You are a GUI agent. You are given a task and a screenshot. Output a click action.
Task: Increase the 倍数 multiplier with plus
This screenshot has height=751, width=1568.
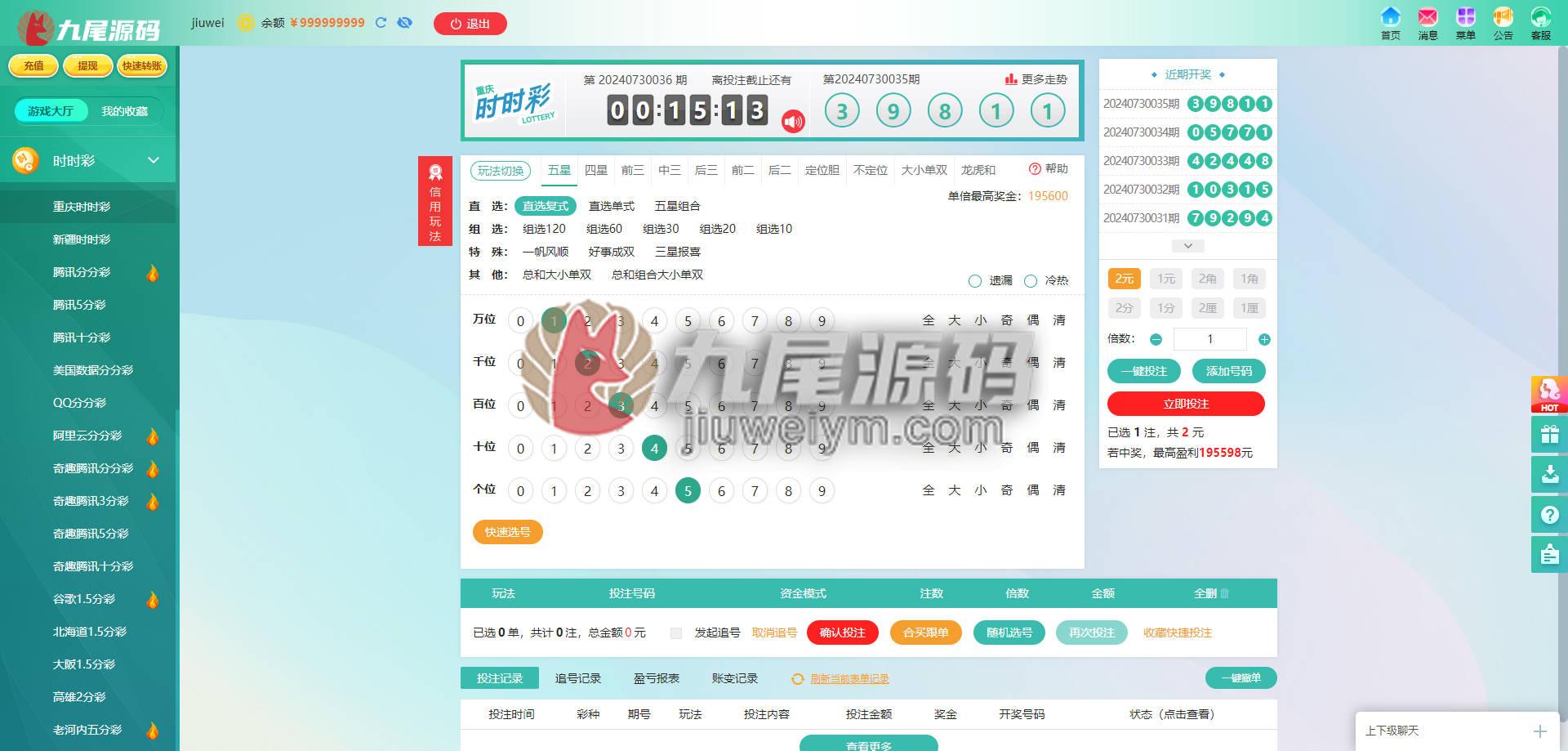point(1264,339)
